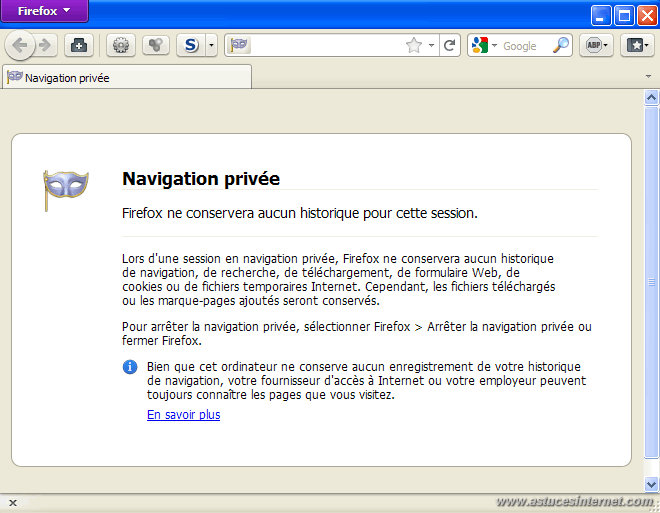Open the bookmarks star menu button
Screen dimensions: 660x513
click(637, 45)
